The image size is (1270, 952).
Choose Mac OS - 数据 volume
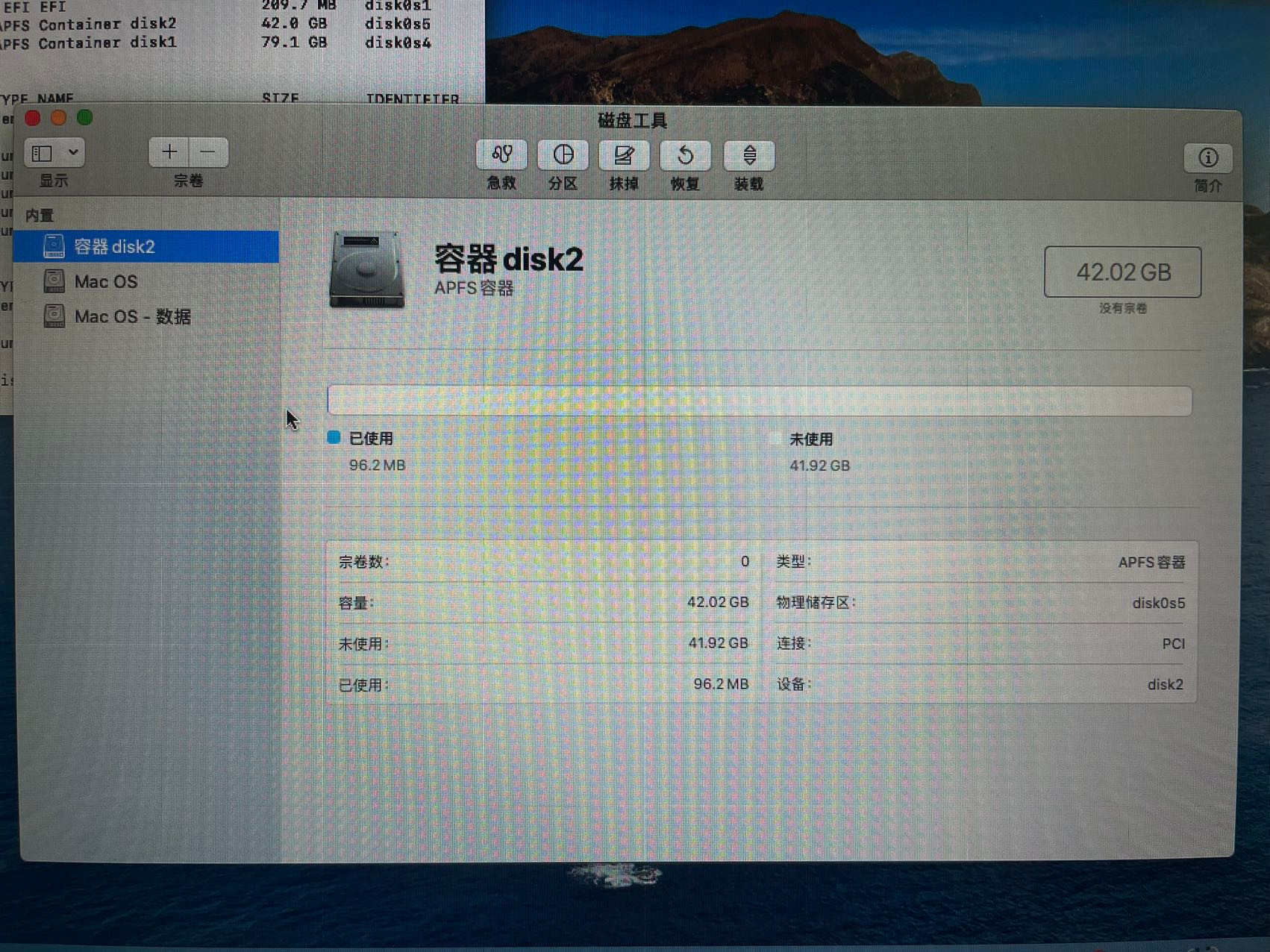coord(132,317)
